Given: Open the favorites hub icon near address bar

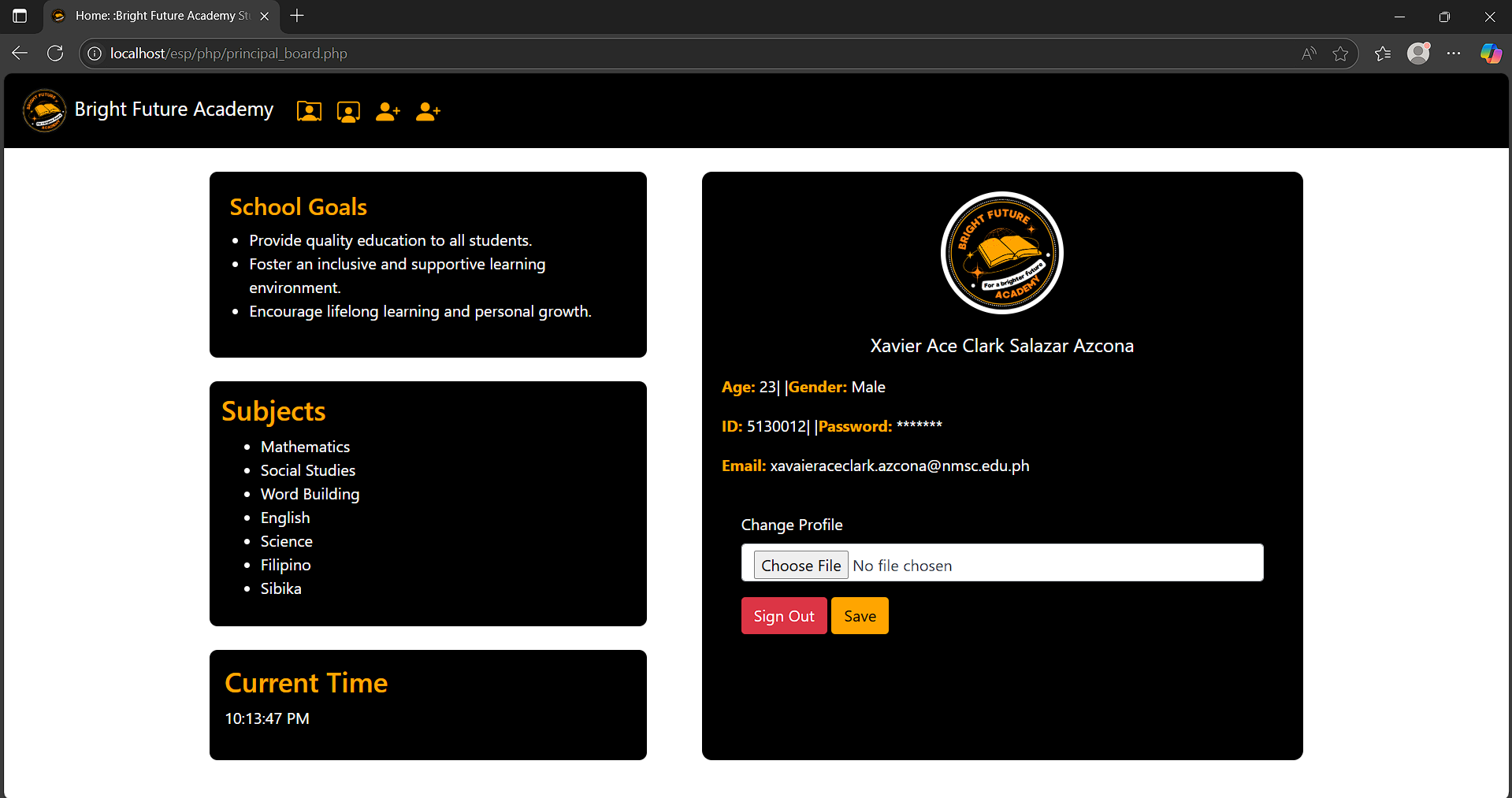Looking at the screenshot, I should (x=1382, y=53).
